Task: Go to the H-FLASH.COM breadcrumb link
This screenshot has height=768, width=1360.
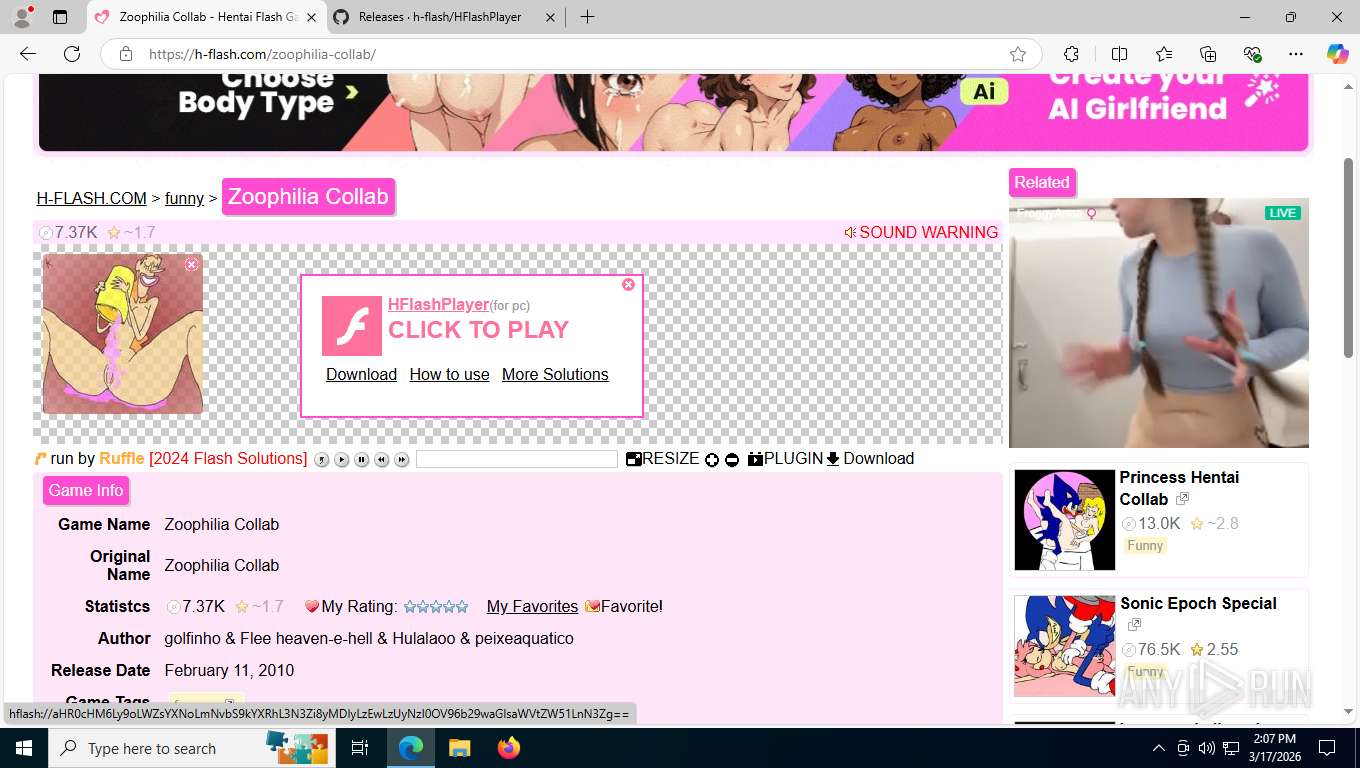Action: coord(92,198)
